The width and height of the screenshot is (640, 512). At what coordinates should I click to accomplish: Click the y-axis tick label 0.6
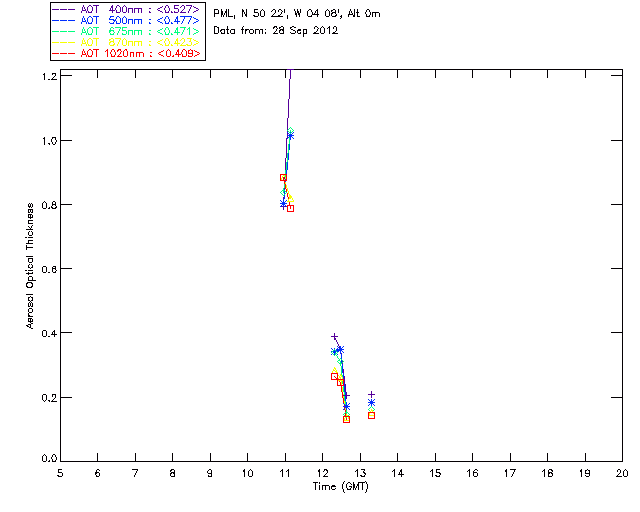[x=49, y=269]
